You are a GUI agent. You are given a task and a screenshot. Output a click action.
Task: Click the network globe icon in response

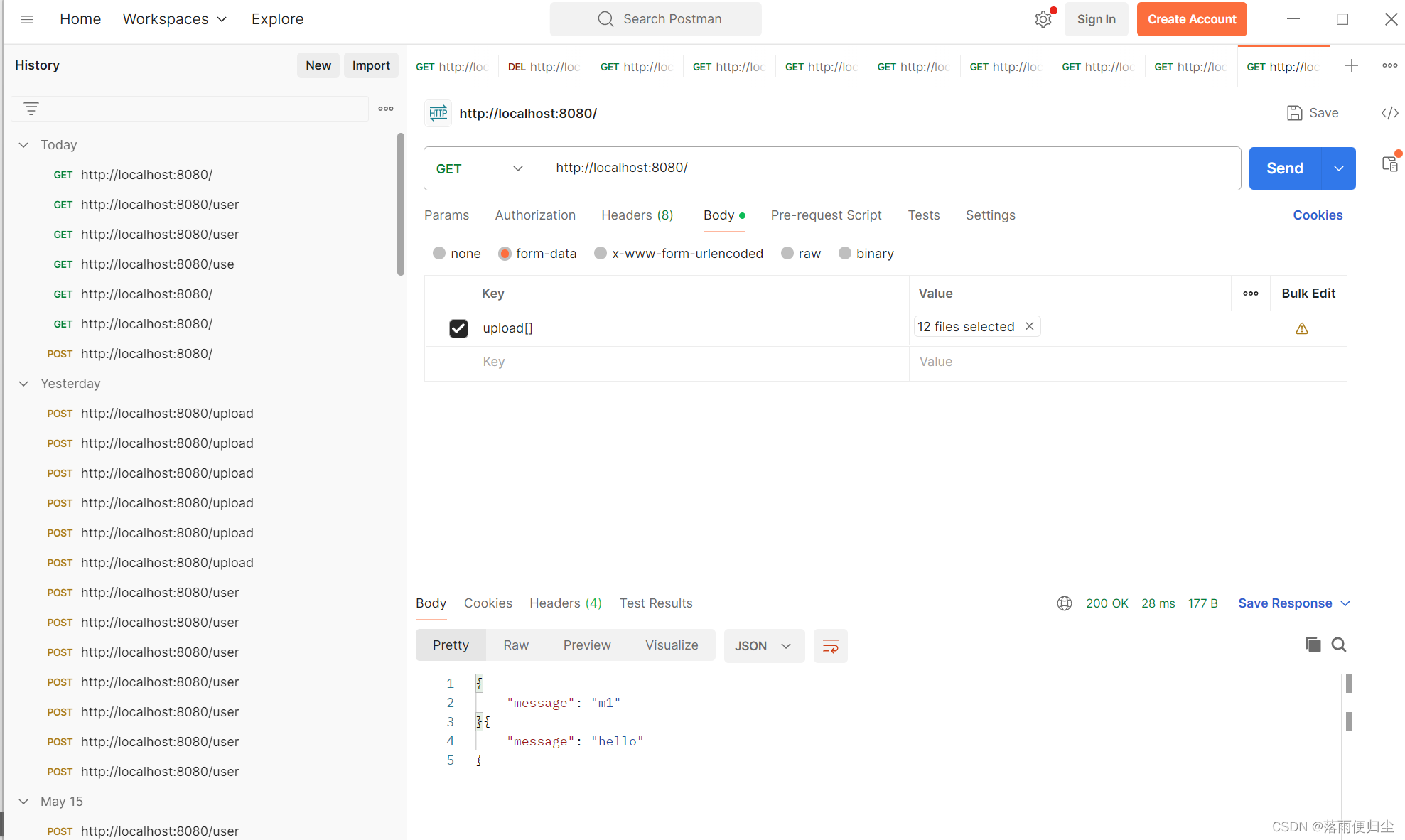click(1065, 603)
